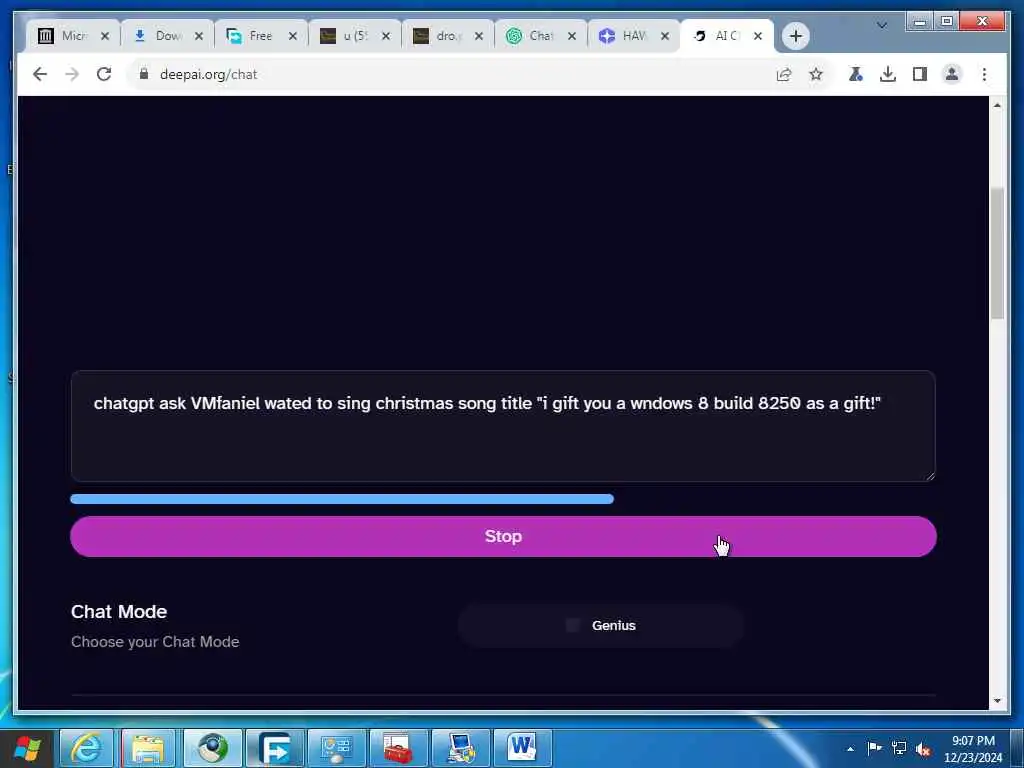Screen dimensions: 1024x768
Task: Click the scrollbar up arrow
Action: click(x=997, y=105)
